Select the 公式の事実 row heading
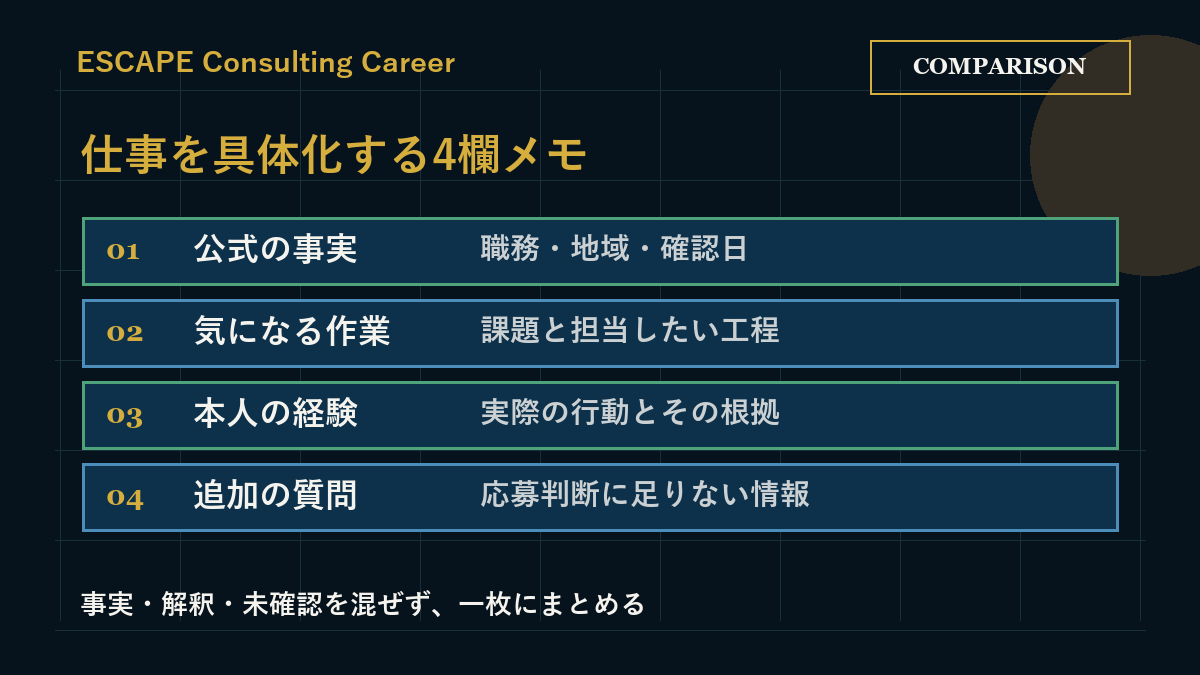The height and width of the screenshot is (675, 1200). click(275, 250)
